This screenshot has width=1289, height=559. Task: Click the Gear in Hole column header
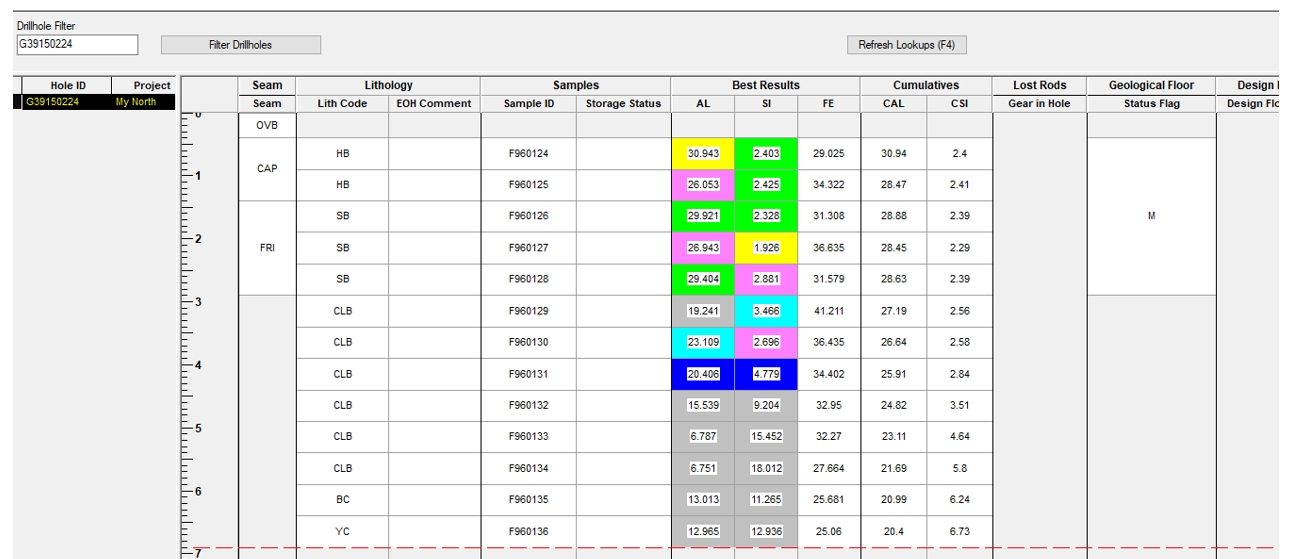click(1039, 104)
